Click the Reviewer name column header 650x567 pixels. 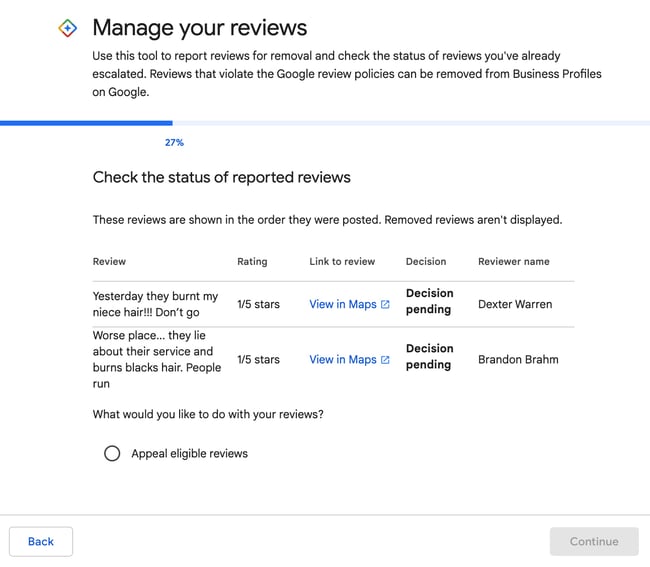pos(513,262)
